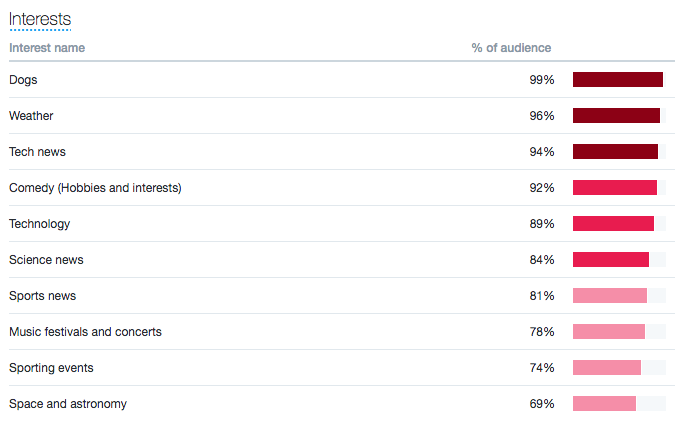Screen dimensions: 698x427
Task: Click the Comedy 92% progress bar
Action: (x=615, y=188)
